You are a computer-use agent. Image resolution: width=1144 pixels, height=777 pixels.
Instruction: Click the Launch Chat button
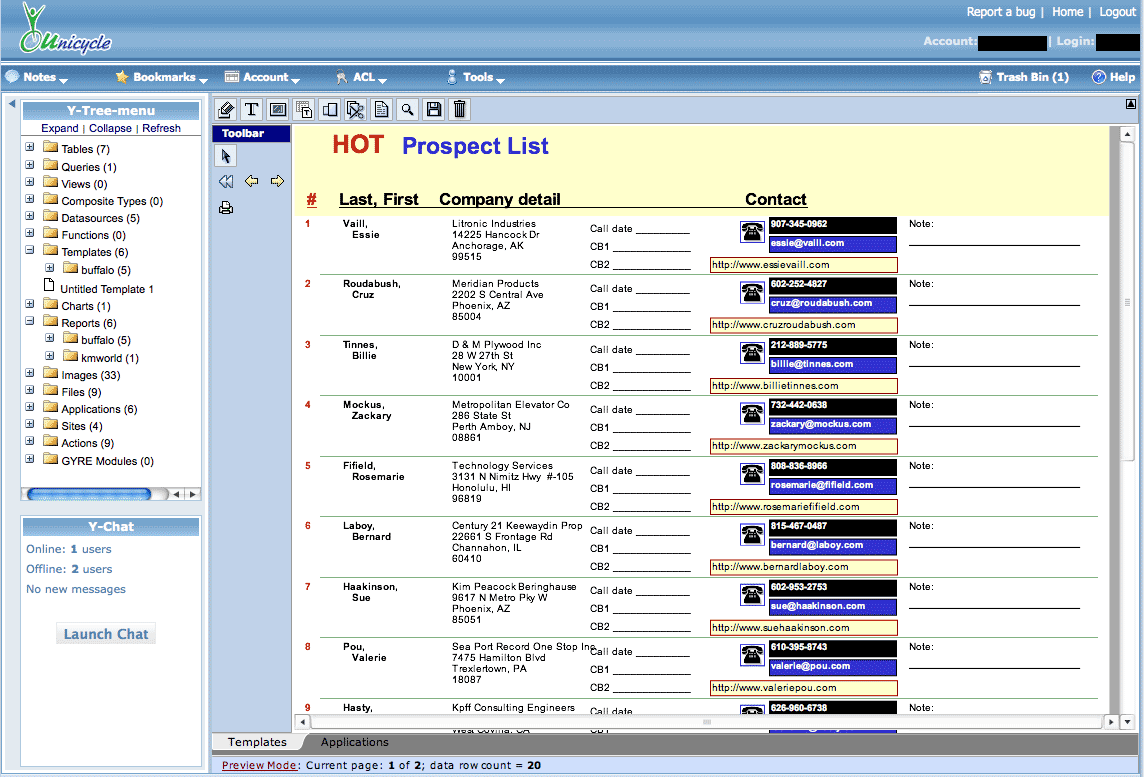(106, 634)
